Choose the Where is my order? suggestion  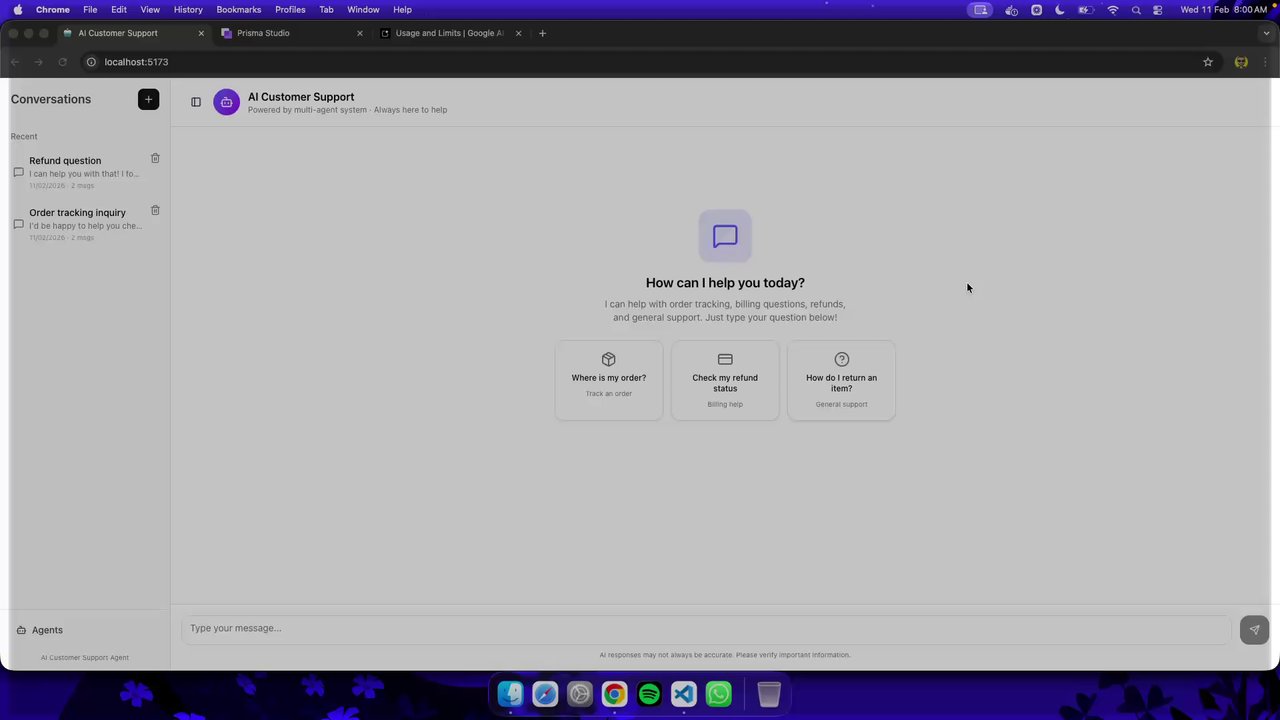[609, 380]
